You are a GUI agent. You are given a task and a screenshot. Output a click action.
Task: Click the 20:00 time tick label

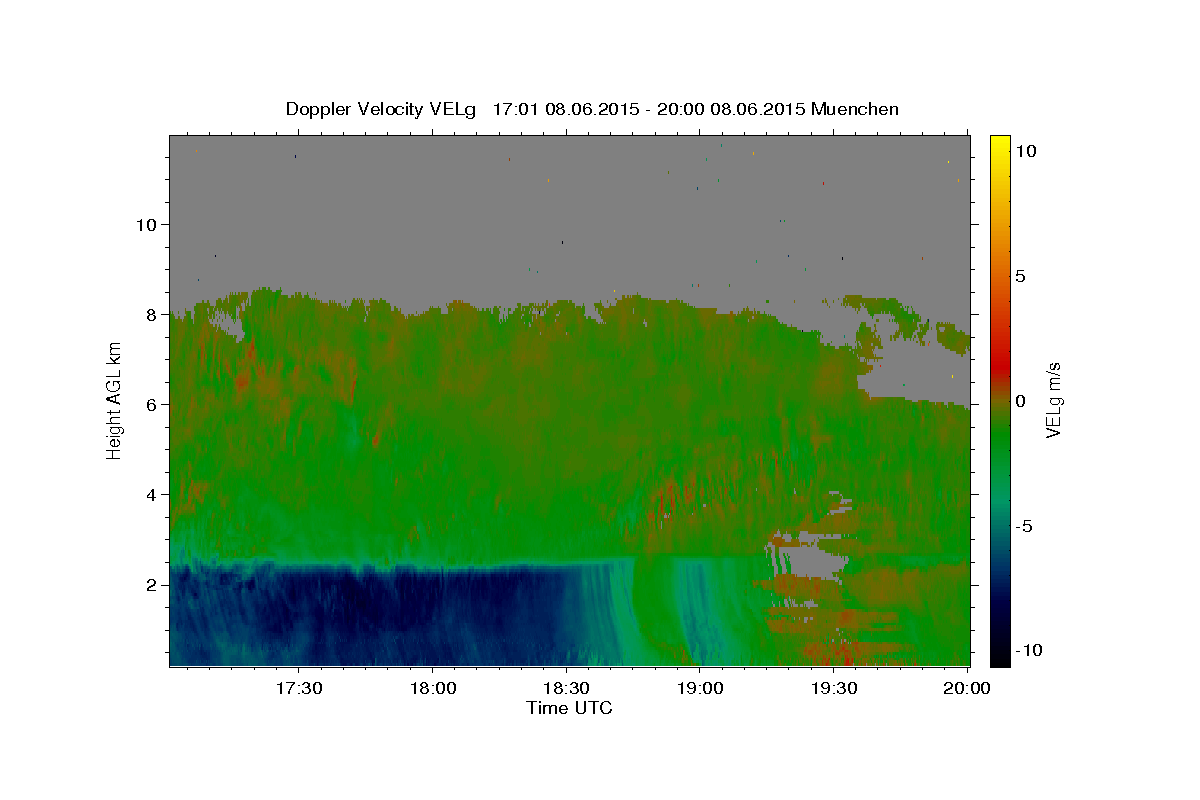[x=968, y=689]
